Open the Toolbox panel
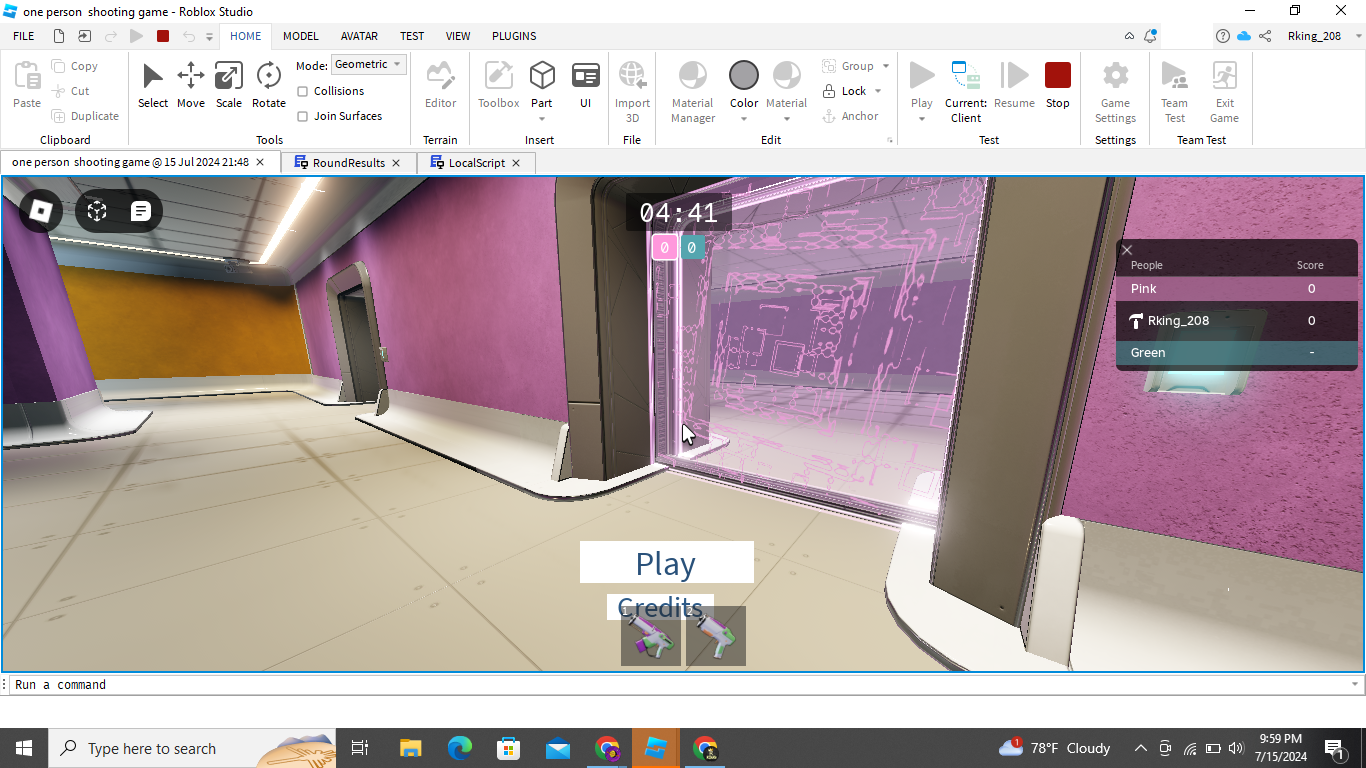This screenshot has height=768, width=1366. point(498,85)
